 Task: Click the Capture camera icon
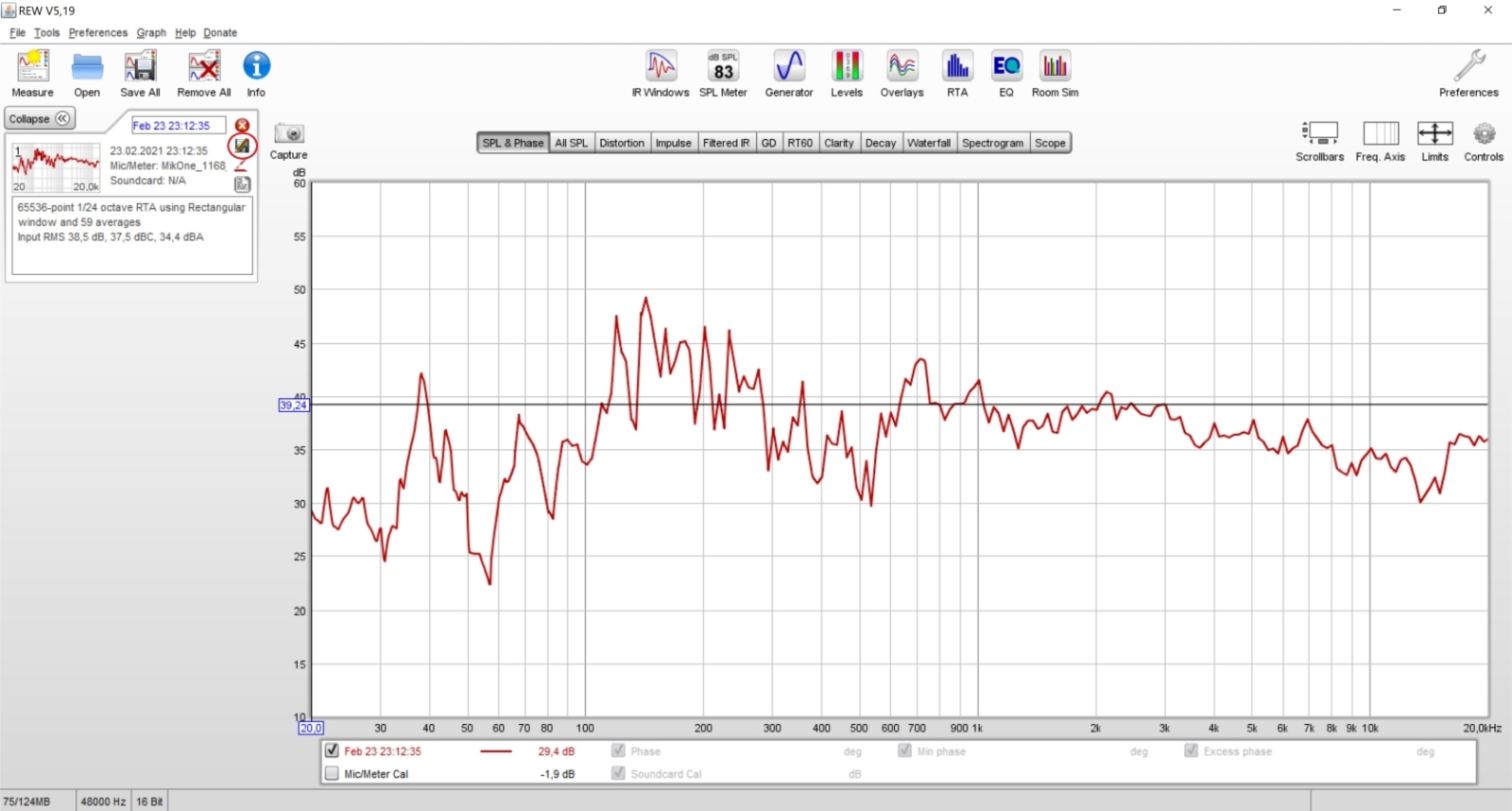[x=288, y=134]
